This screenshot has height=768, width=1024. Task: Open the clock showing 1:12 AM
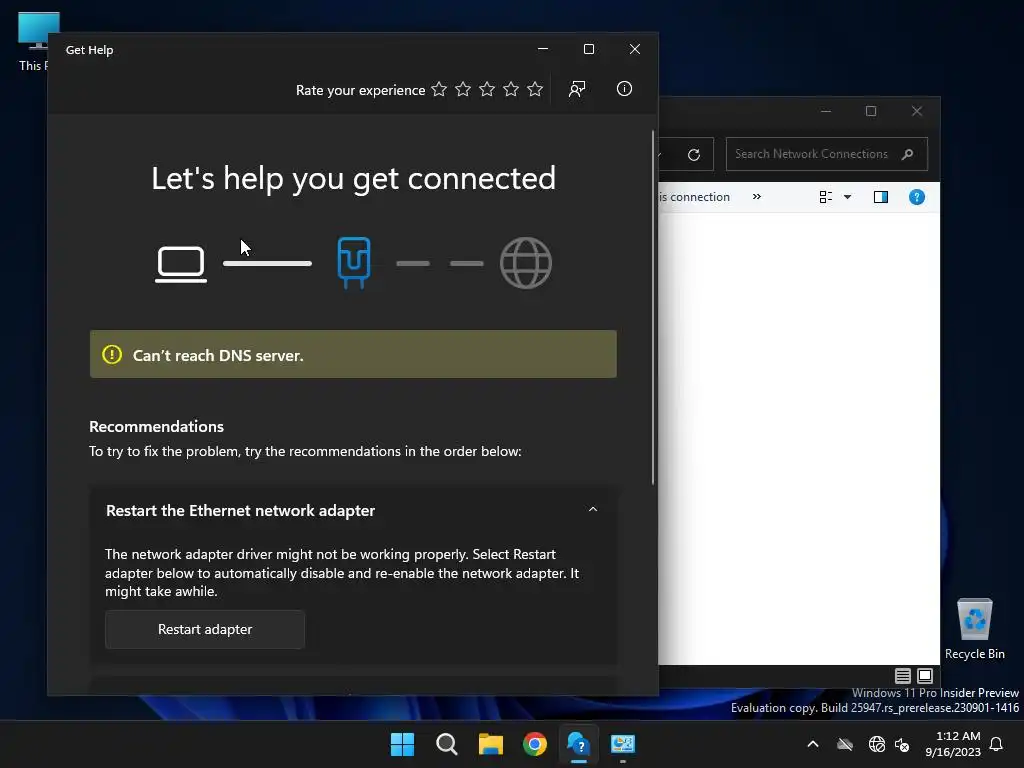(953, 744)
